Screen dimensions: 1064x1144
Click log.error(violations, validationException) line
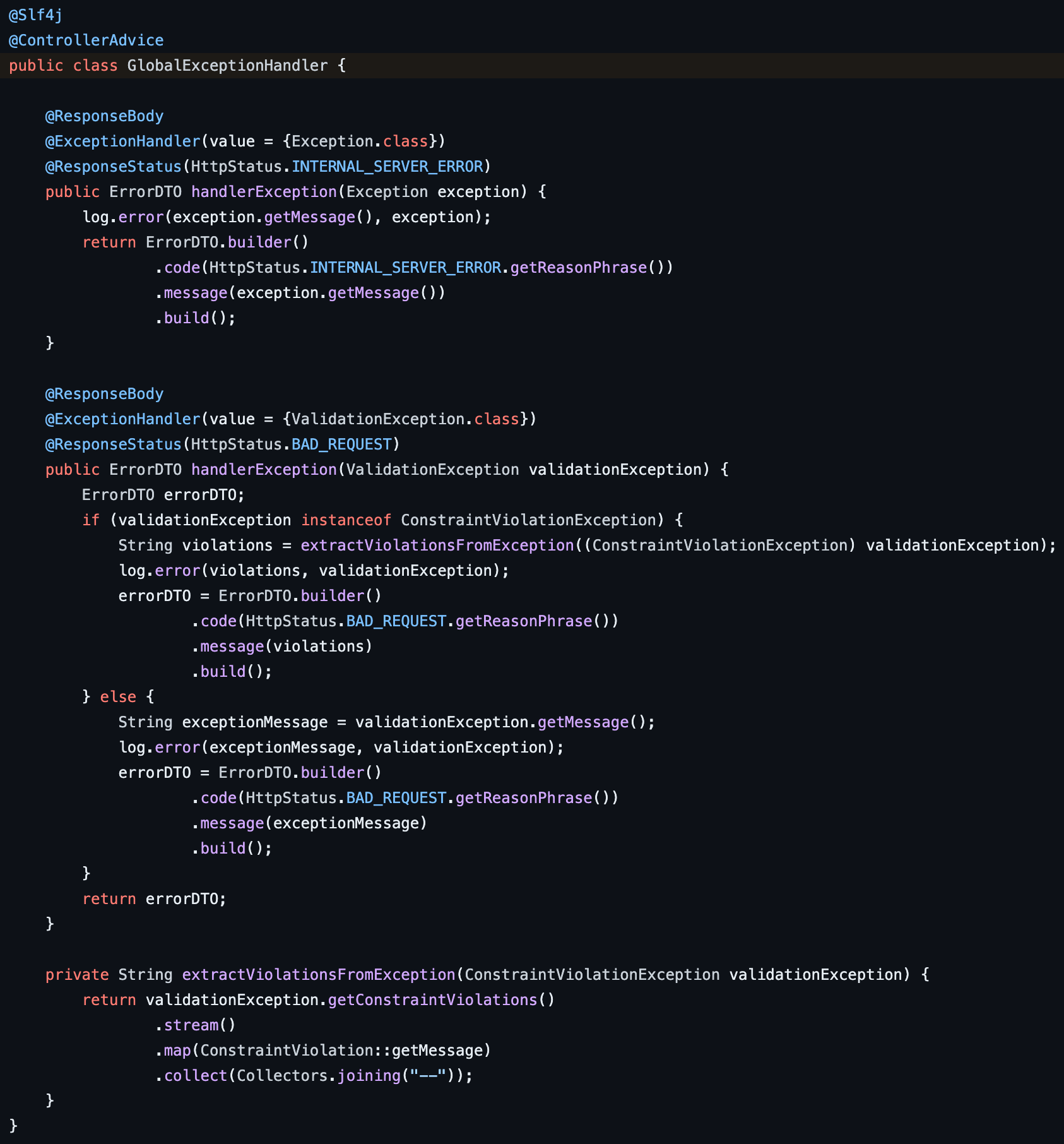click(314, 571)
